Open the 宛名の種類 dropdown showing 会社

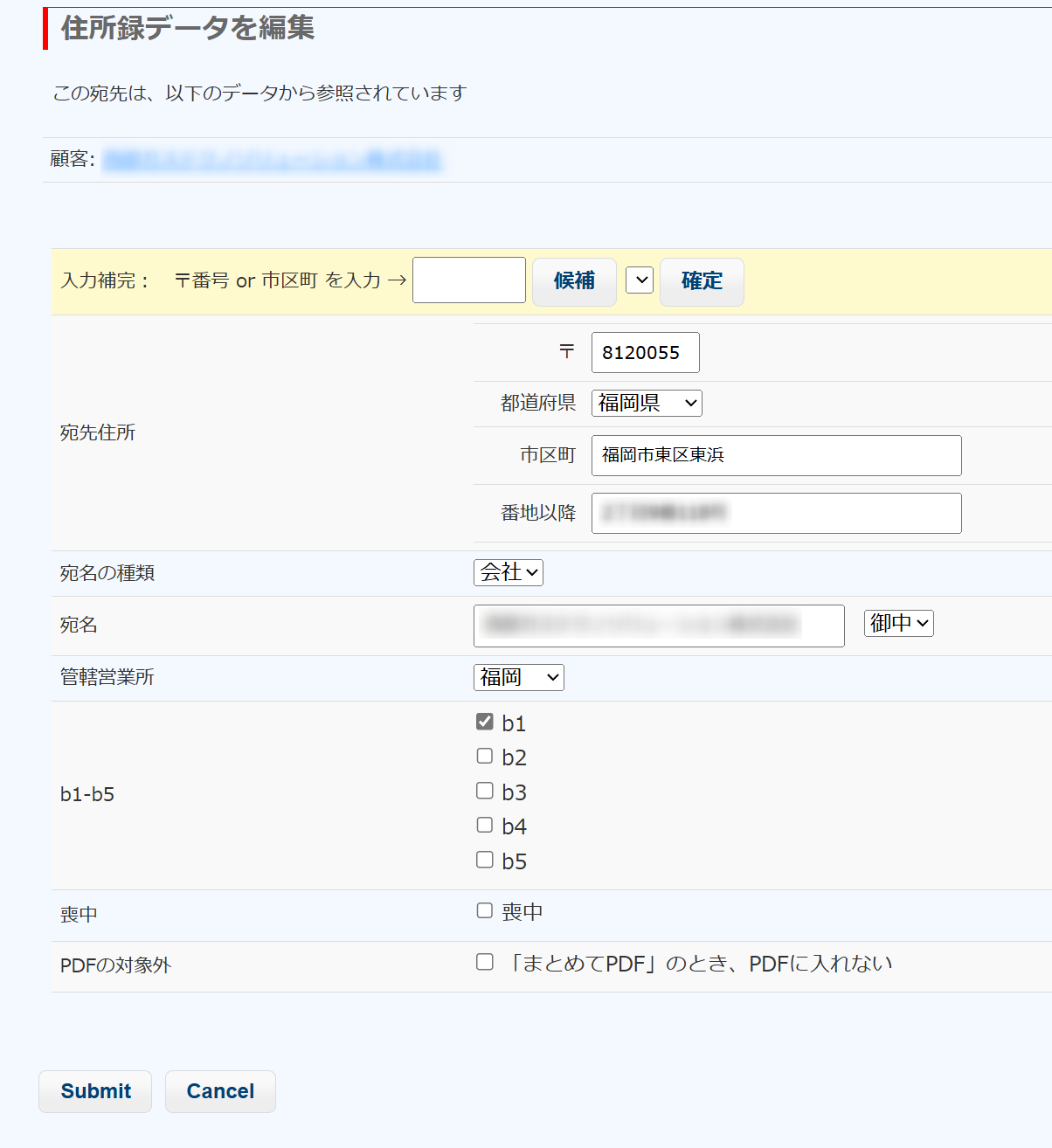(x=509, y=572)
